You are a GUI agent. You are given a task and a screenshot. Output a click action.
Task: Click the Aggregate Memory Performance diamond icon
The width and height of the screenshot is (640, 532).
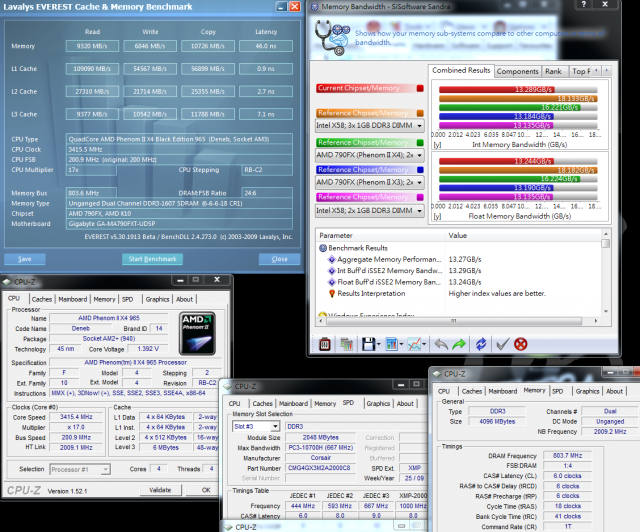(332, 259)
